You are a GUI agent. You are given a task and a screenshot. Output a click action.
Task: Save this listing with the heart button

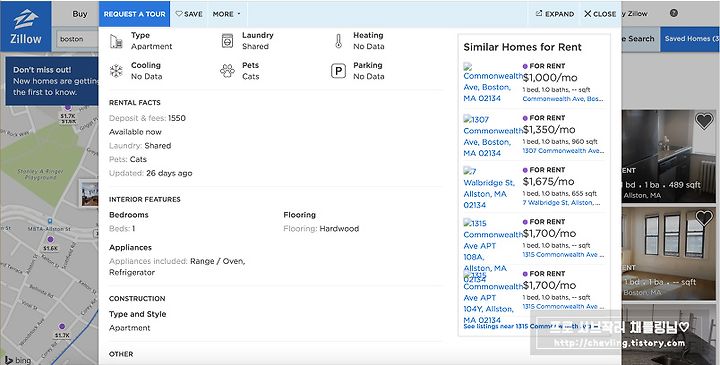tap(189, 14)
